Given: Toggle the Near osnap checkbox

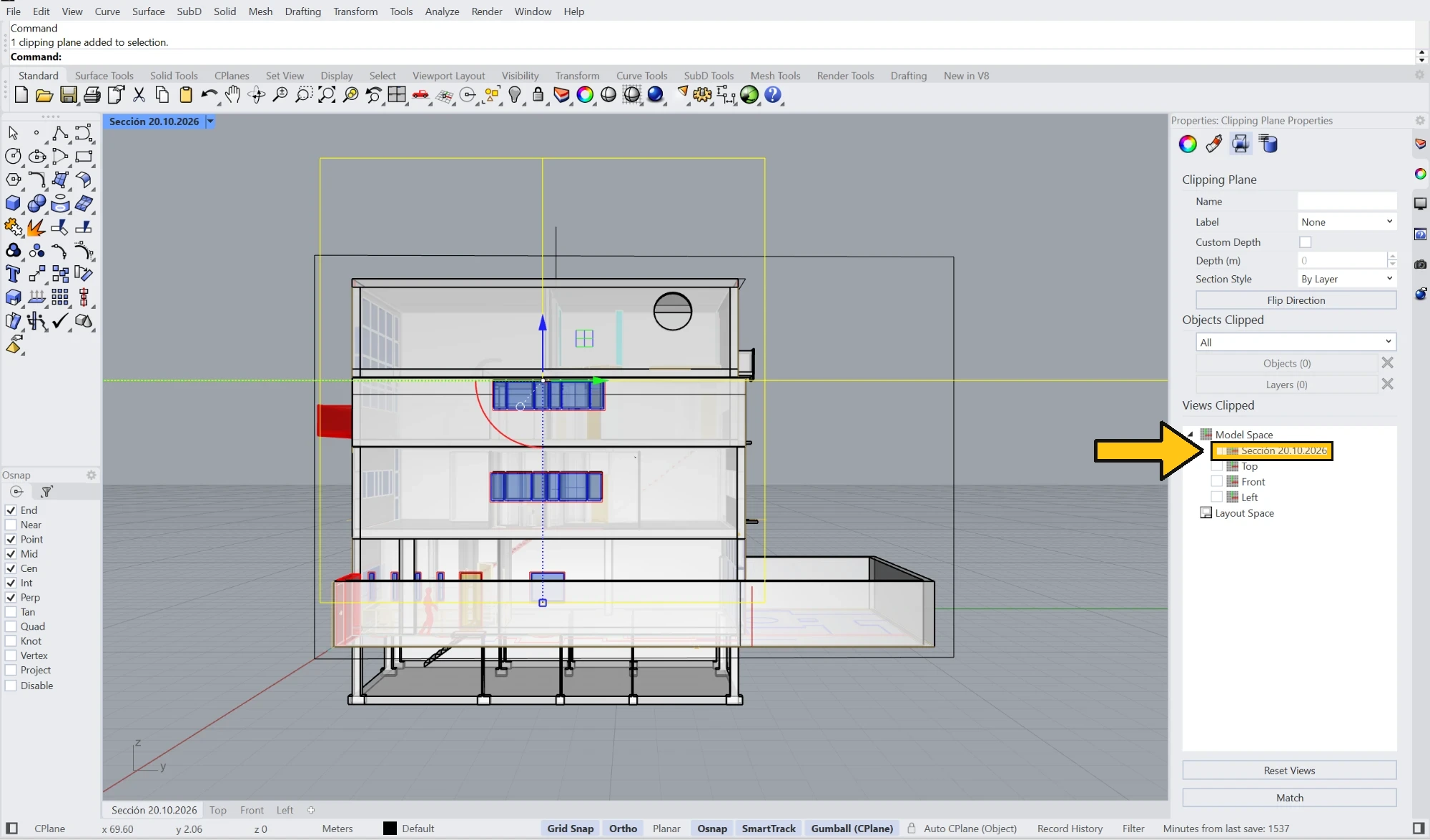Looking at the screenshot, I should [11, 525].
